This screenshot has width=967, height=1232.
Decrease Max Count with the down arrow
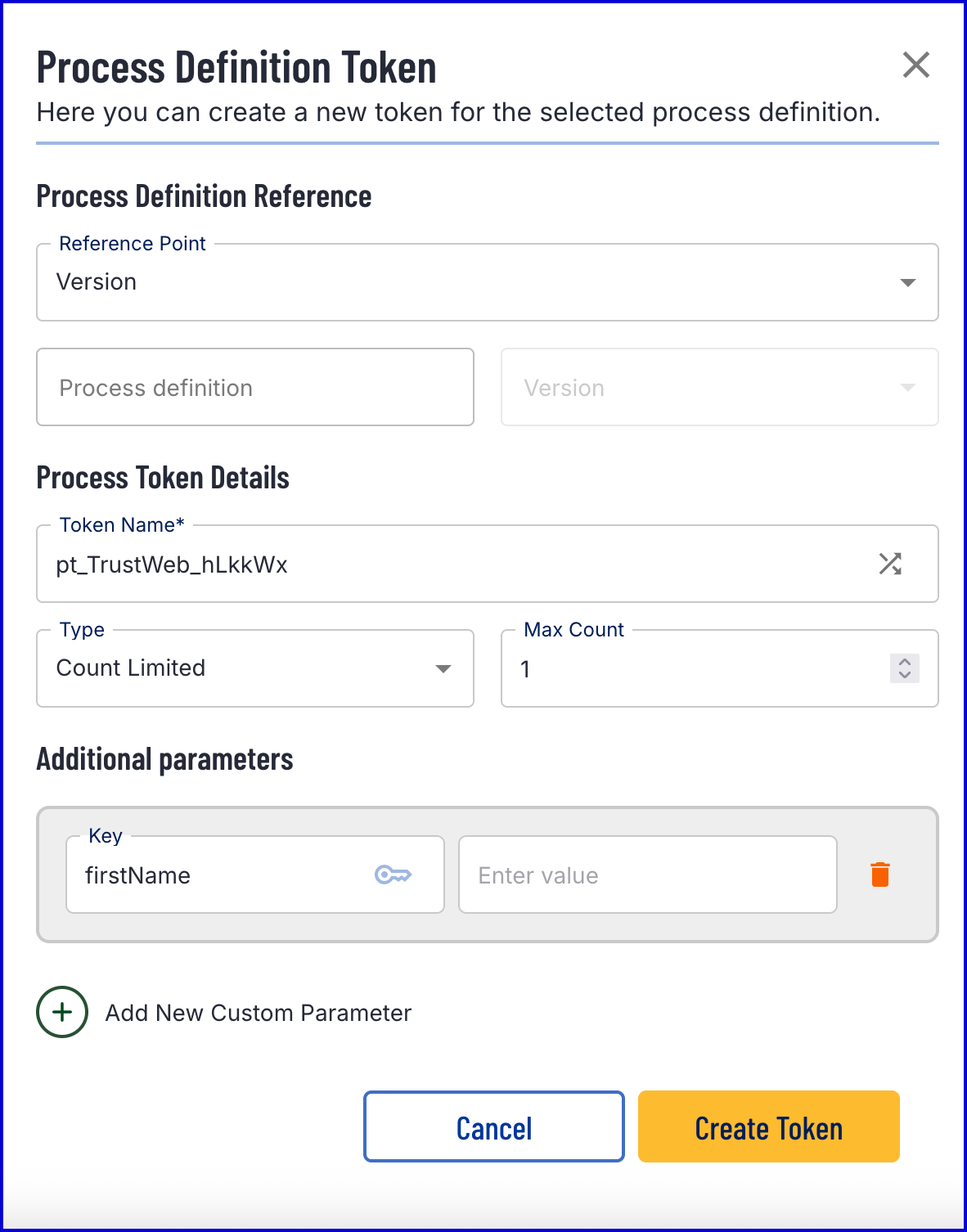[x=905, y=674]
